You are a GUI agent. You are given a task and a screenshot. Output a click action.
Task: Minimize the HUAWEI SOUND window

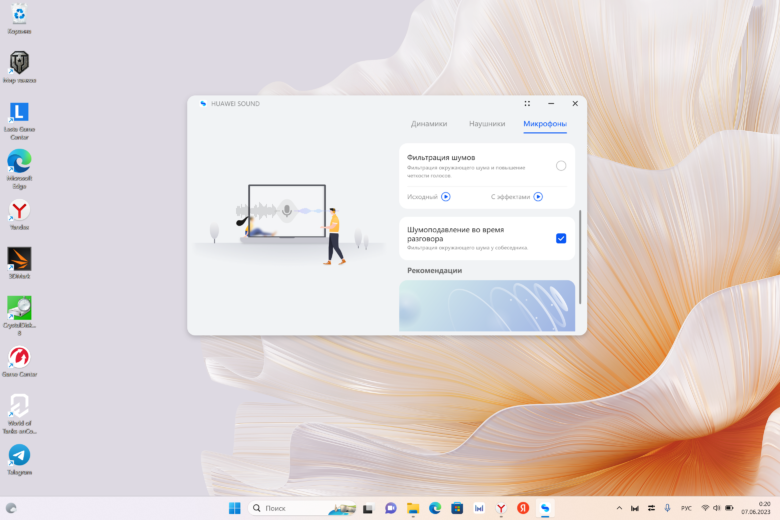point(551,104)
